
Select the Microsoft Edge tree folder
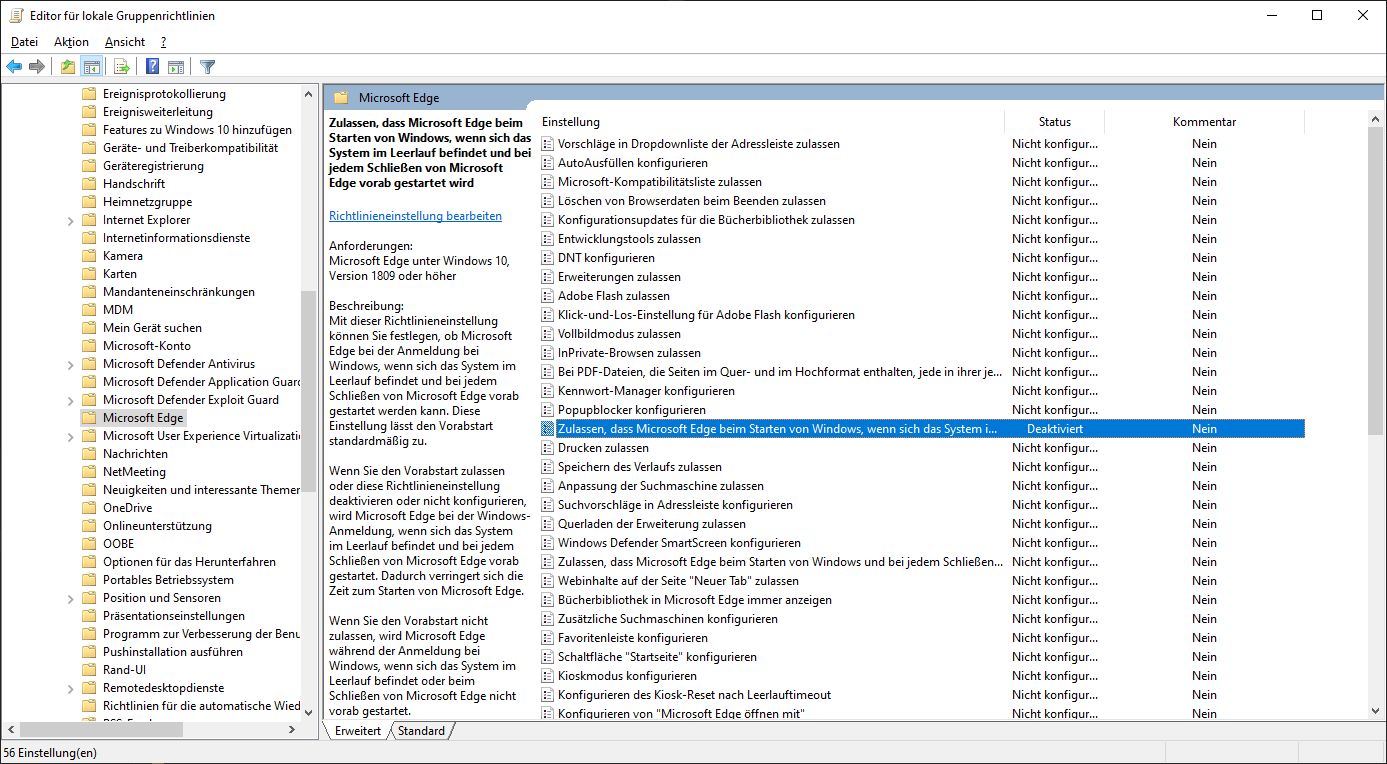tap(143, 418)
